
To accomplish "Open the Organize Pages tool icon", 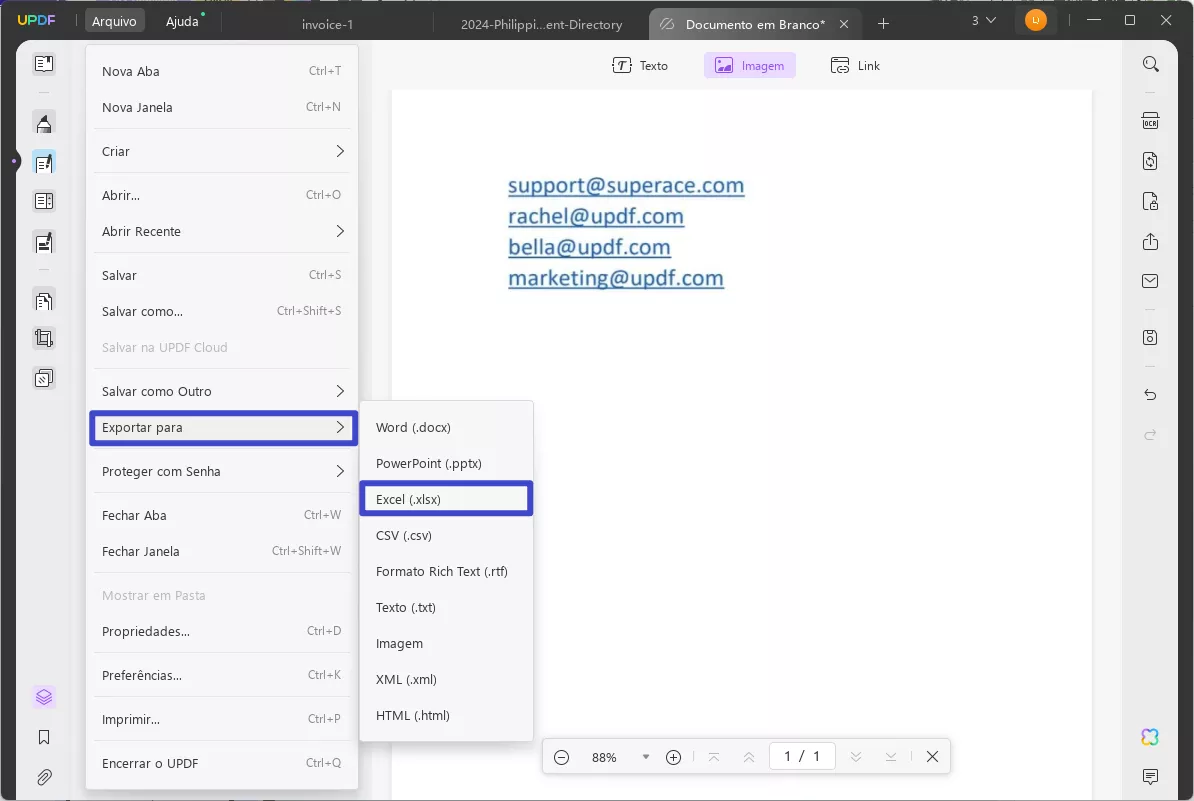I will click(x=44, y=301).
